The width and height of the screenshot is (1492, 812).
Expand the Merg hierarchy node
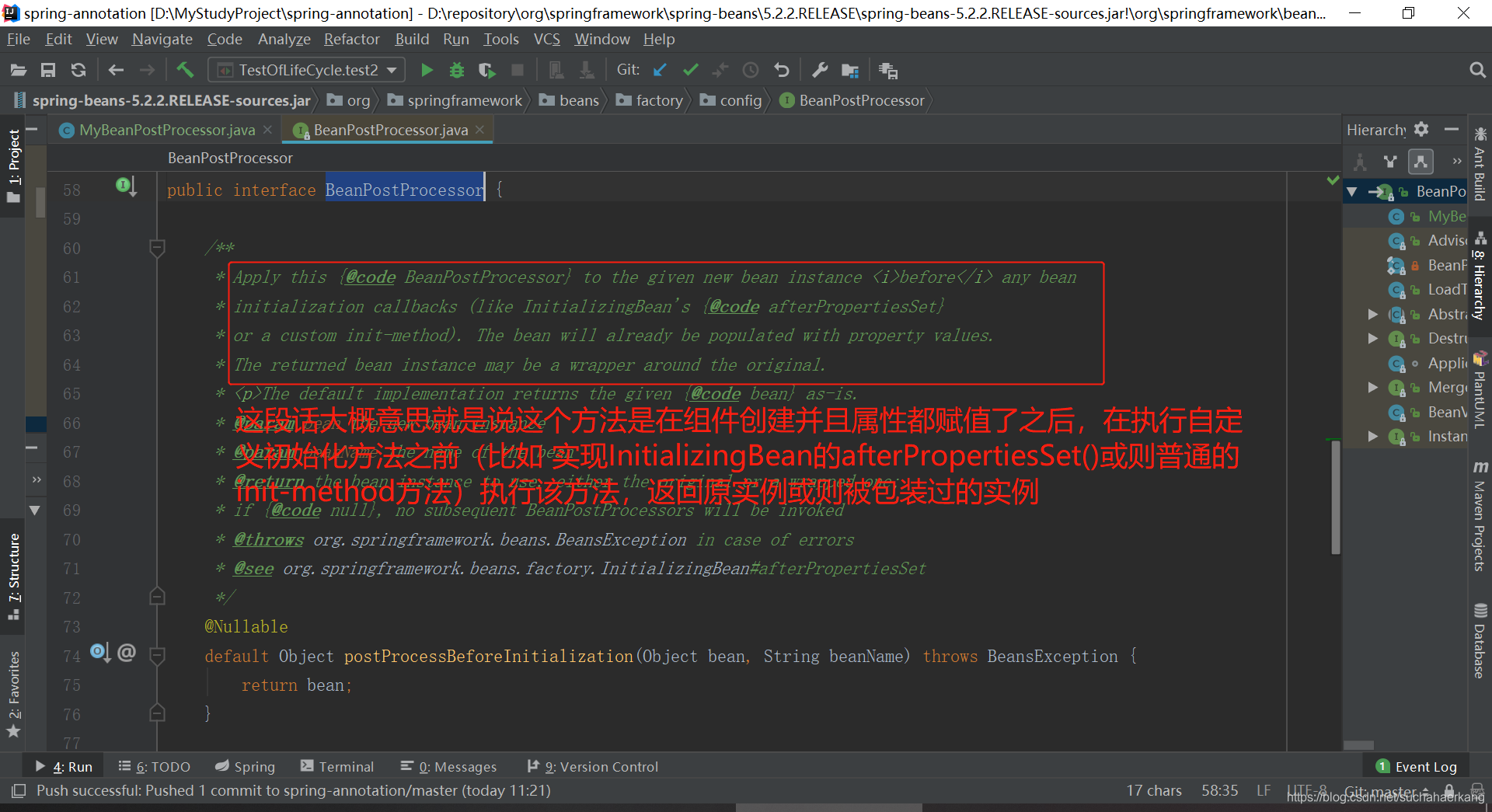tap(1373, 387)
